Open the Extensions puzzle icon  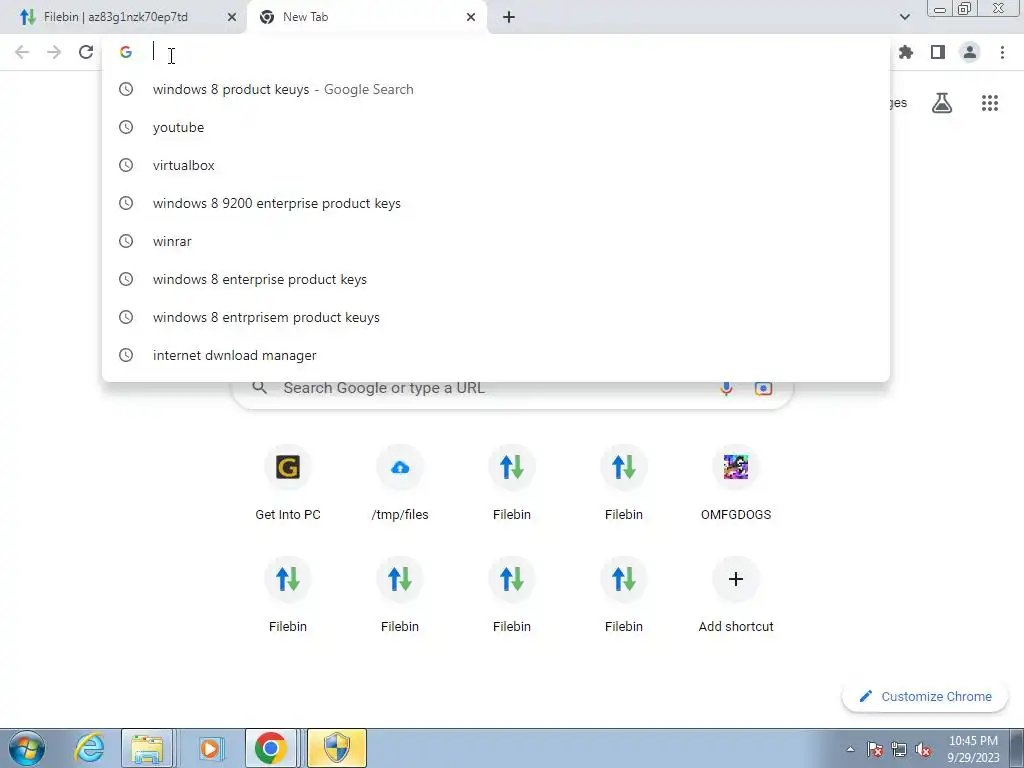click(906, 52)
